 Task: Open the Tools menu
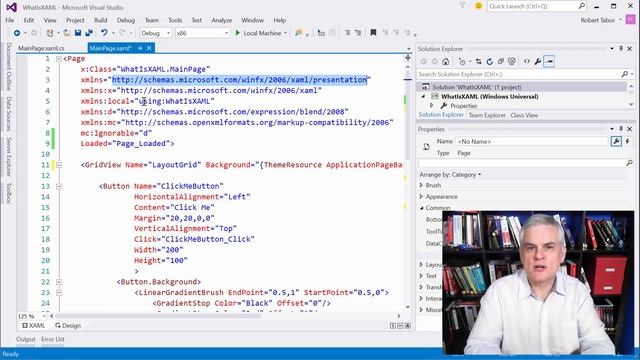[175, 20]
